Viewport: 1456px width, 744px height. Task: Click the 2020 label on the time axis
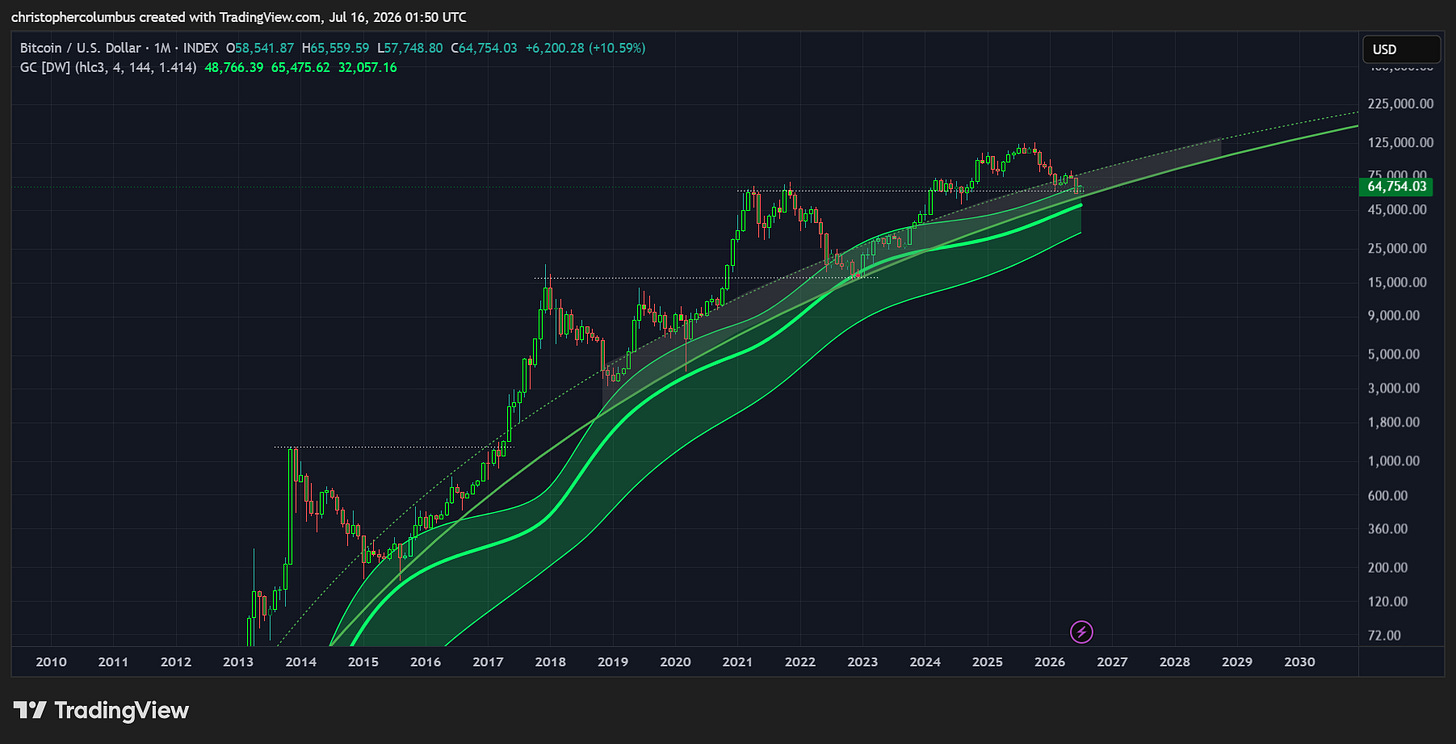click(x=675, y=662)
